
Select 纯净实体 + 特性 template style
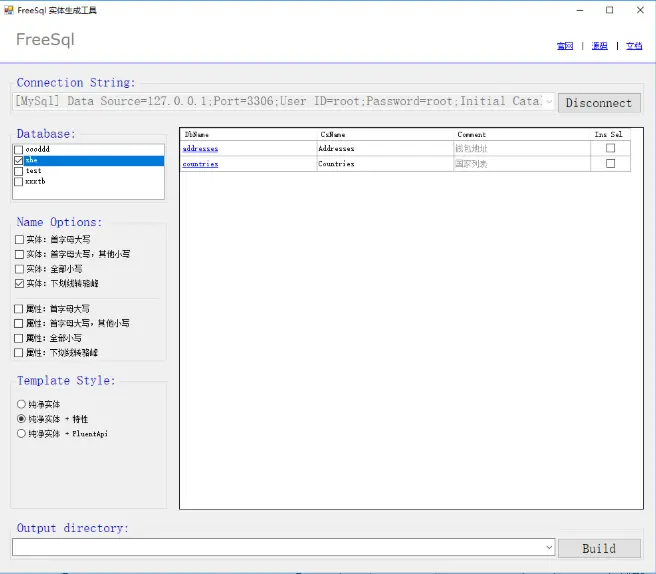tap(21, 419)
